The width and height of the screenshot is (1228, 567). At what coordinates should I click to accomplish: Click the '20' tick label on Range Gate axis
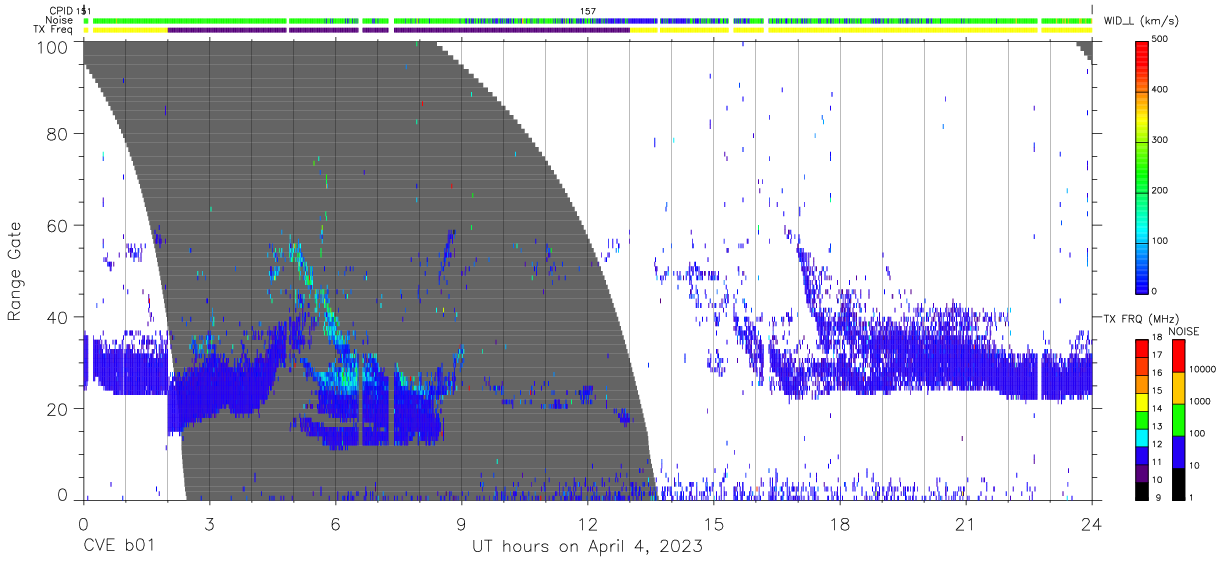(x=56, y=409)
